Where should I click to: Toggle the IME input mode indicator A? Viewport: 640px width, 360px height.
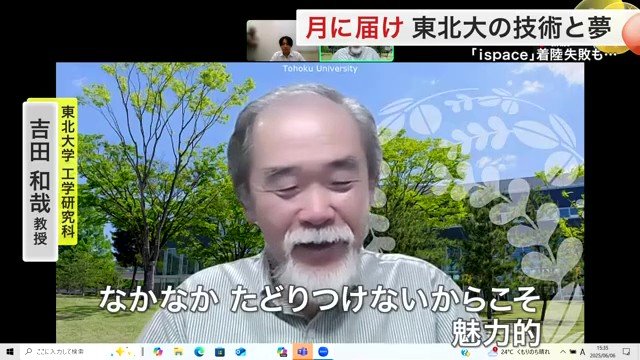582,351
